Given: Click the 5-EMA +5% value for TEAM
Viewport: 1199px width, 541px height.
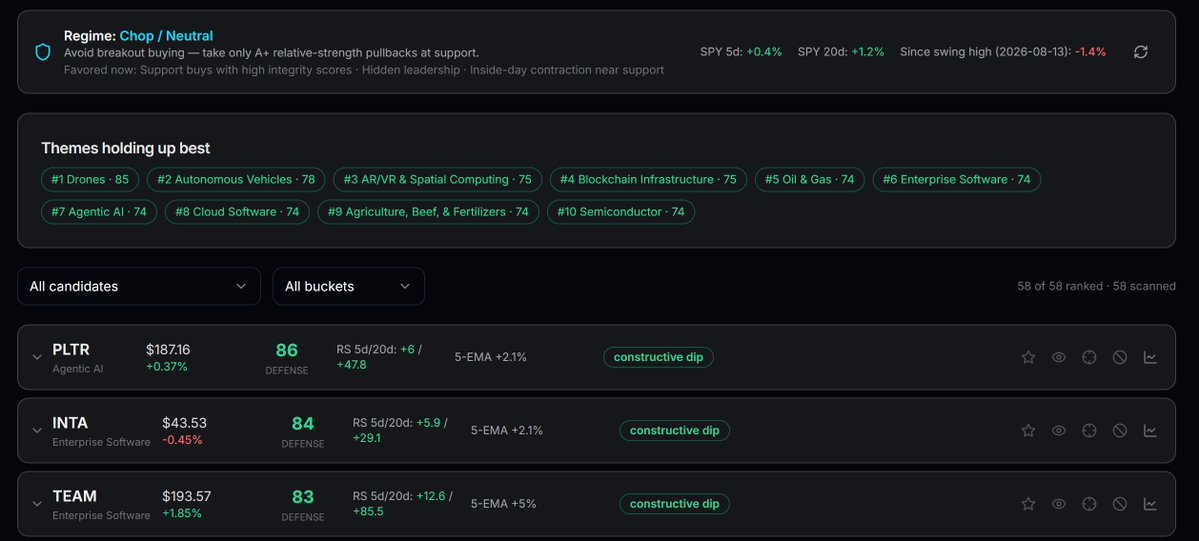Looking at the screenshot, I should [503, 504].
